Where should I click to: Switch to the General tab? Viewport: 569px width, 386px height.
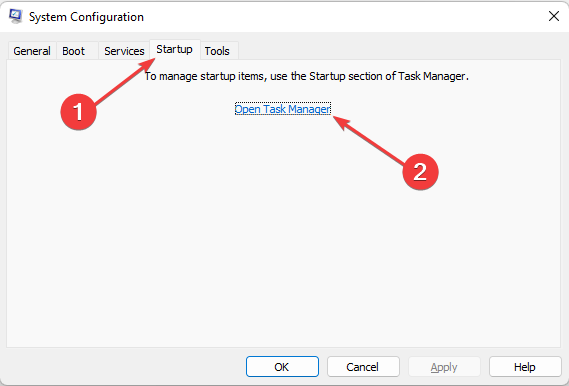(32, 51)
